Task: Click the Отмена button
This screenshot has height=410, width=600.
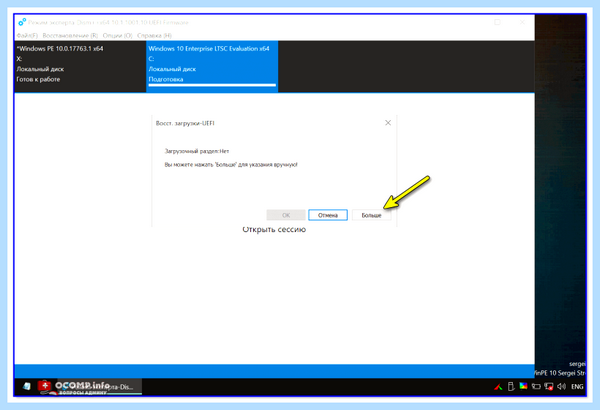Action: tap(328, 215)
